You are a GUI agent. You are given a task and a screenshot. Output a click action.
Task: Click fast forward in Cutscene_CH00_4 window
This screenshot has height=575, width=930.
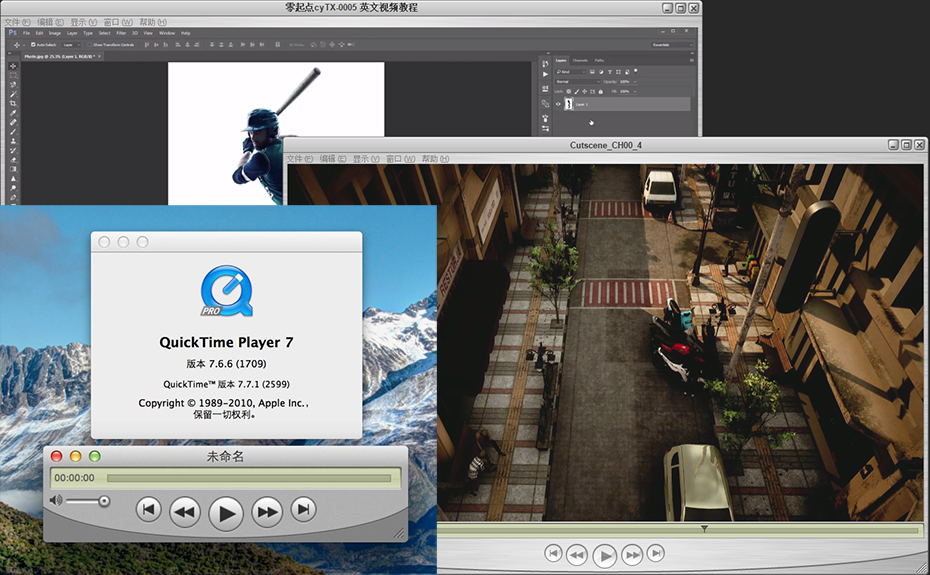pyautogui.click(x=632, y=555)
